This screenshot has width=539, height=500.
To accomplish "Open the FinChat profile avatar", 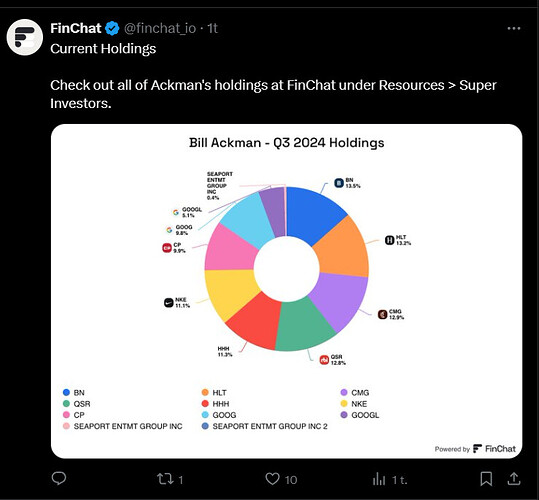I will 25,37.
